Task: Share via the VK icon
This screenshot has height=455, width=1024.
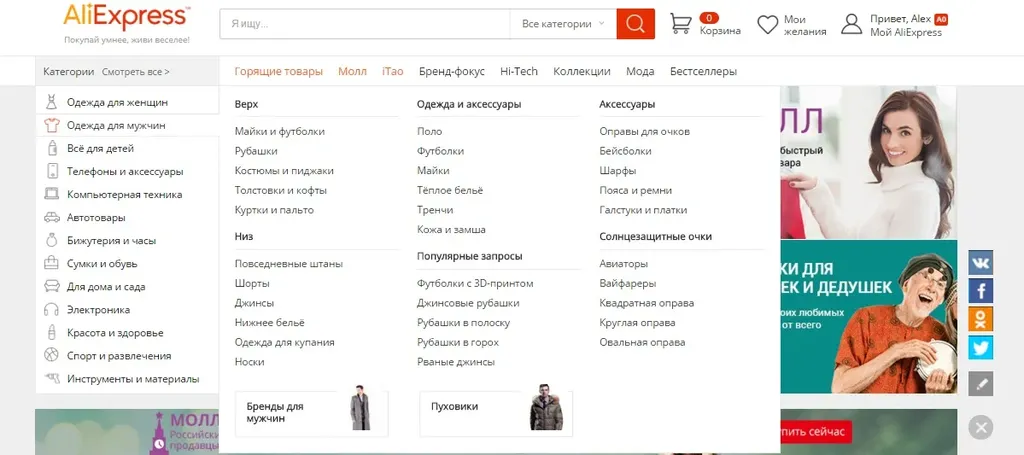Action: (980, 262)
